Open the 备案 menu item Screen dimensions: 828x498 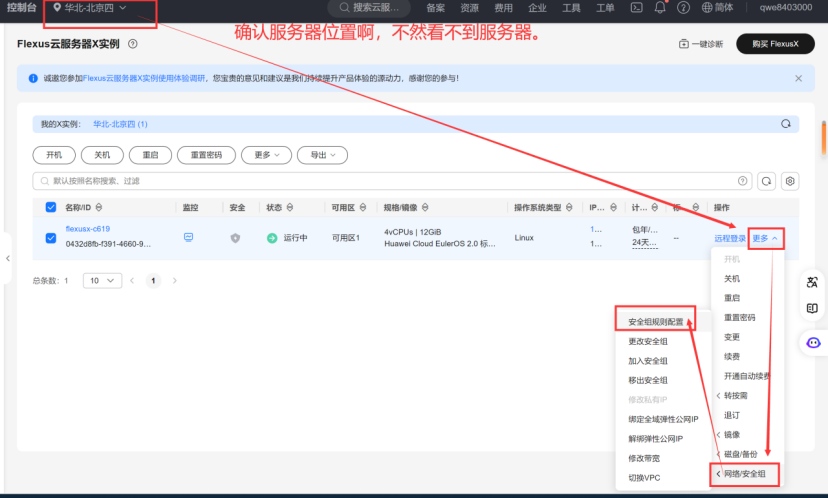435,7
